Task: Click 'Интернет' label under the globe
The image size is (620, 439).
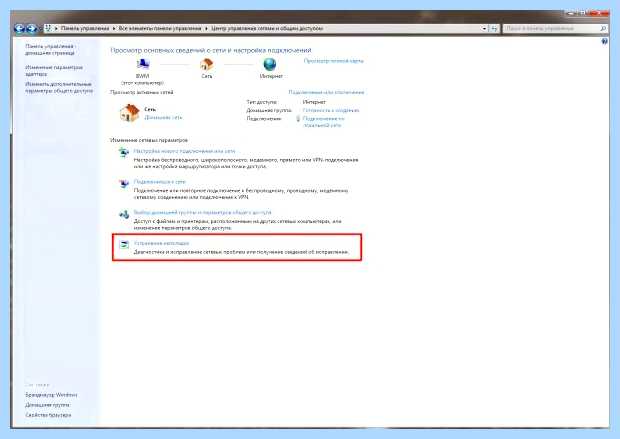Action: tap(271, 76)
